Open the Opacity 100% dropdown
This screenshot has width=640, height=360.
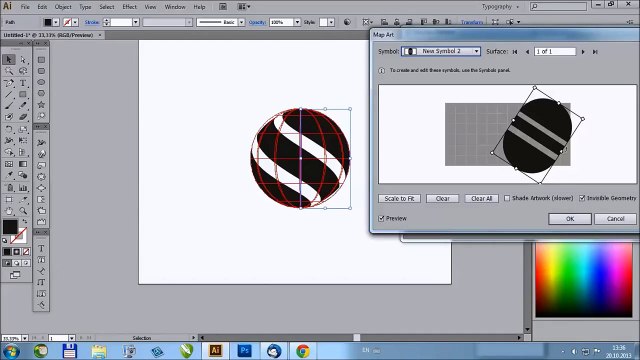297,22
